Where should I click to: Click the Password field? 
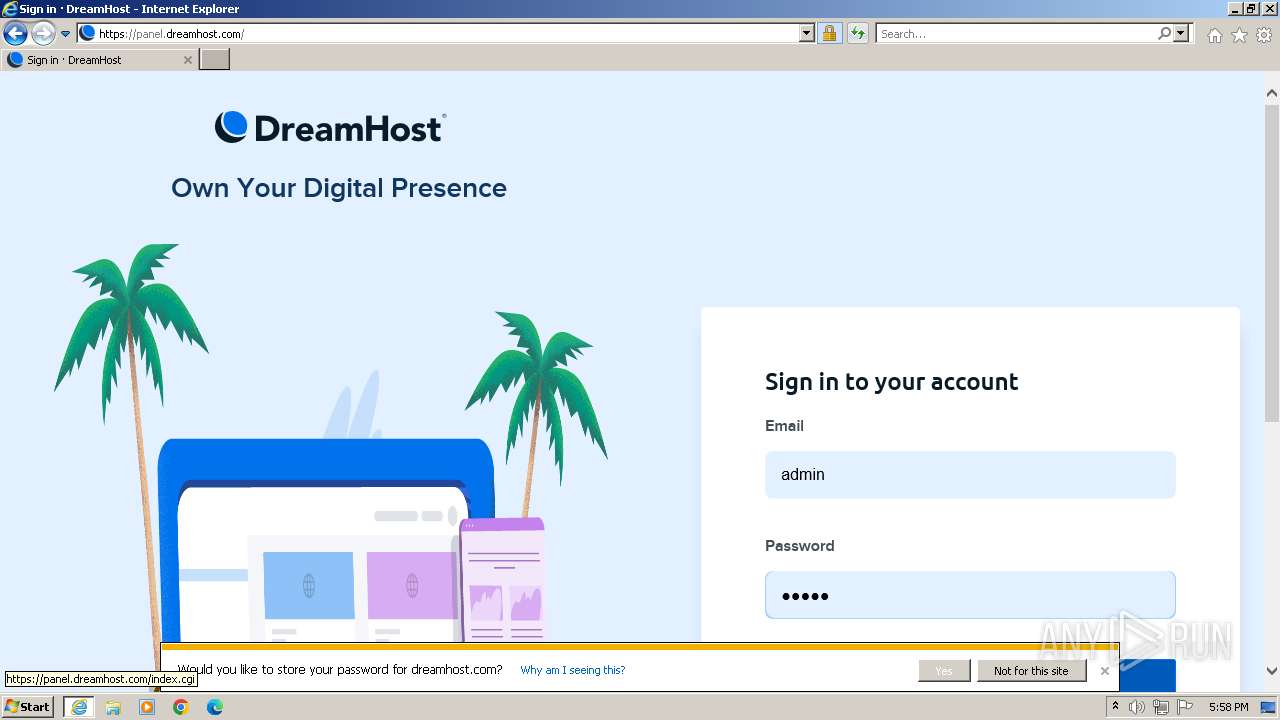click(970, 595)
